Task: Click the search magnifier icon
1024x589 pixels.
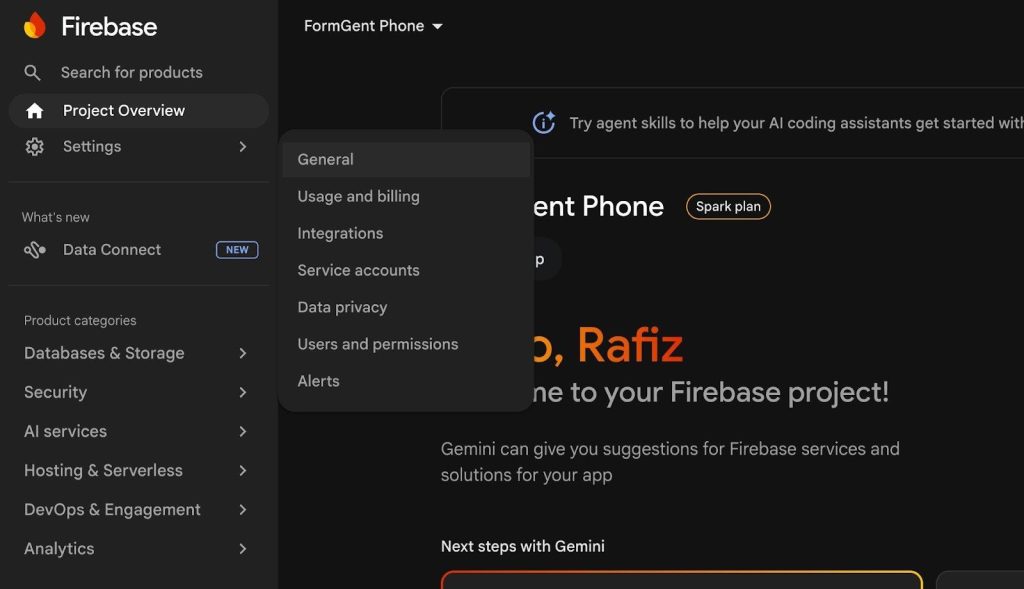Action: (32, 72)
